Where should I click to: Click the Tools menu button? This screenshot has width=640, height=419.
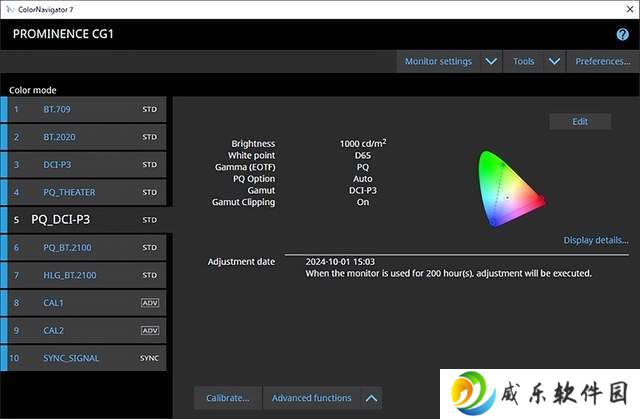click(x=523, y=62)
